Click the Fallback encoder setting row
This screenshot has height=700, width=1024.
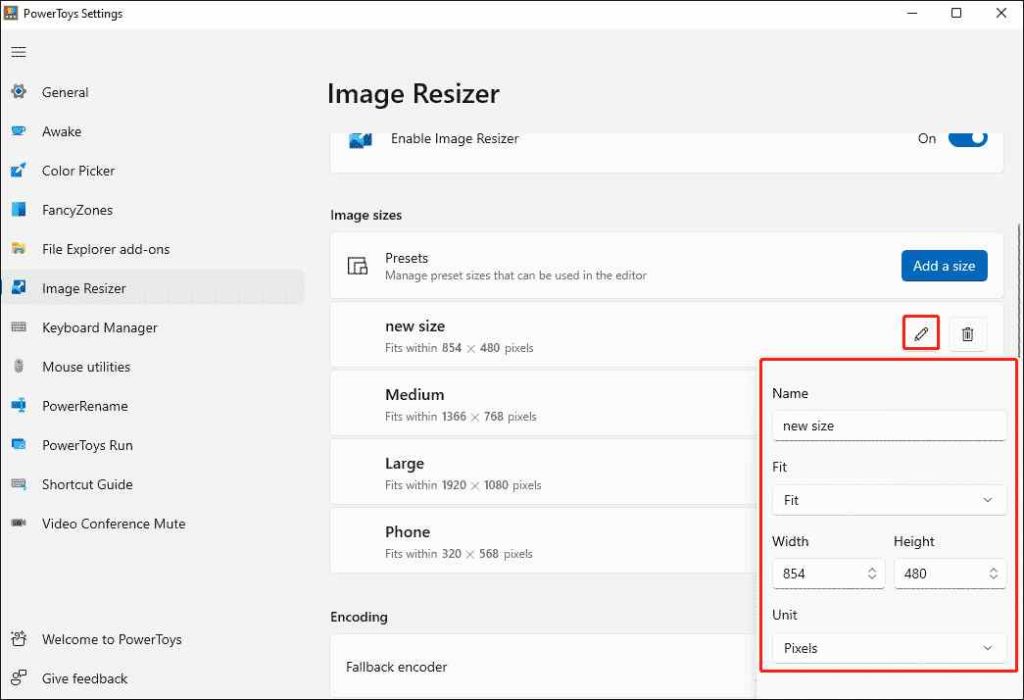544,667
